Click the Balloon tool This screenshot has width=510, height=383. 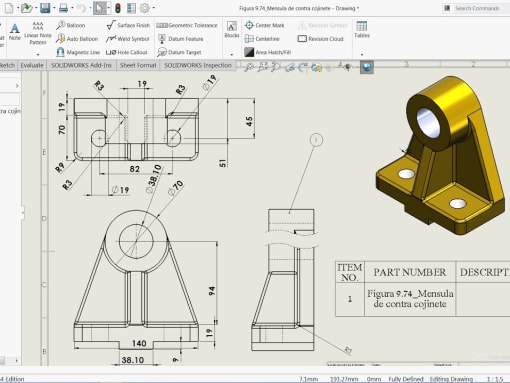coord(71,25)
